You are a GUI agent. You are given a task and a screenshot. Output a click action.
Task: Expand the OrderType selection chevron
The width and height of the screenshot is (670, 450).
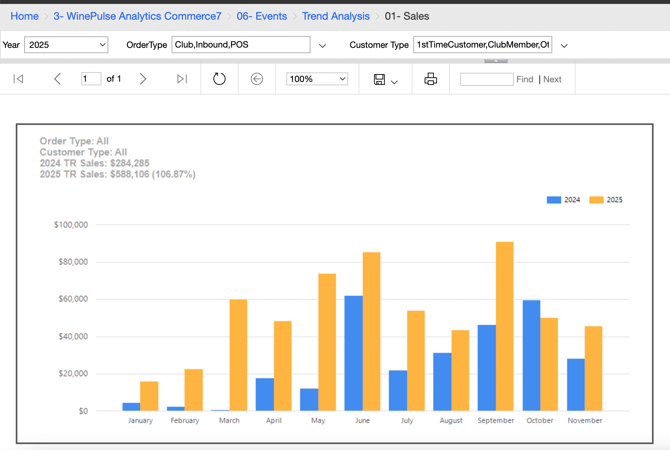point(322,46)
